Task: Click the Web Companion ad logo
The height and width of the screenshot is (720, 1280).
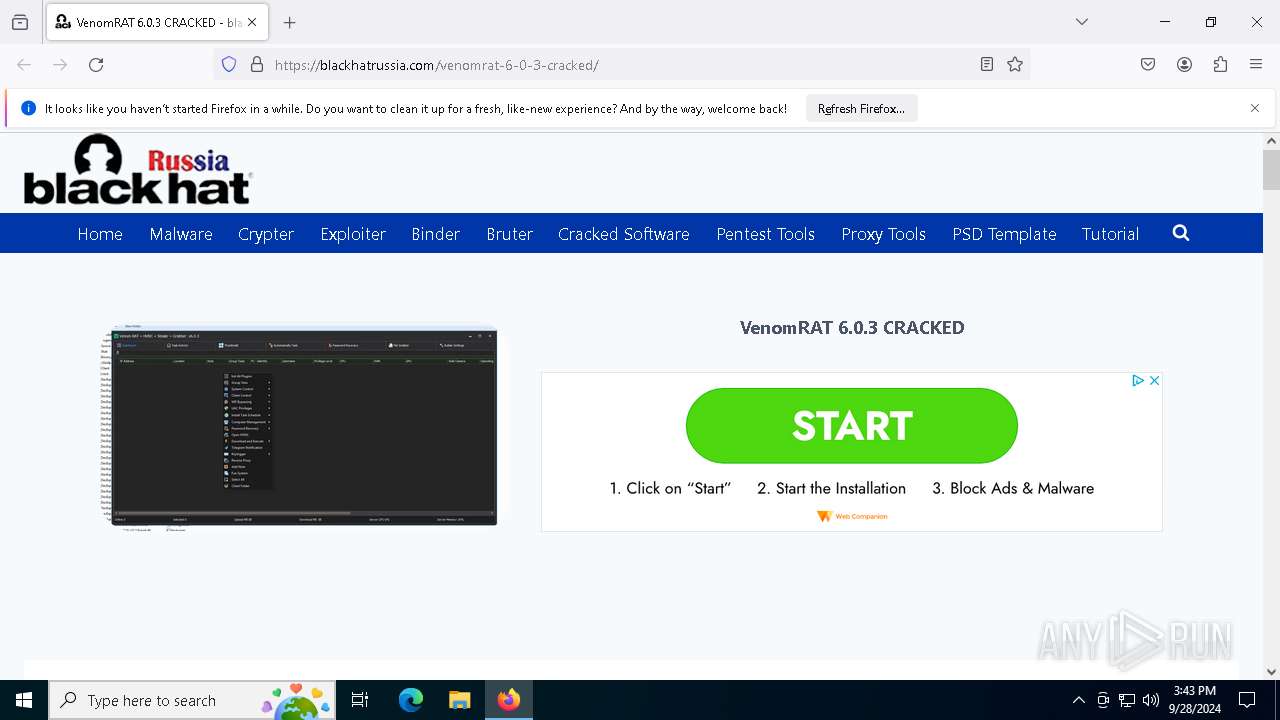Action: (852, 516)
